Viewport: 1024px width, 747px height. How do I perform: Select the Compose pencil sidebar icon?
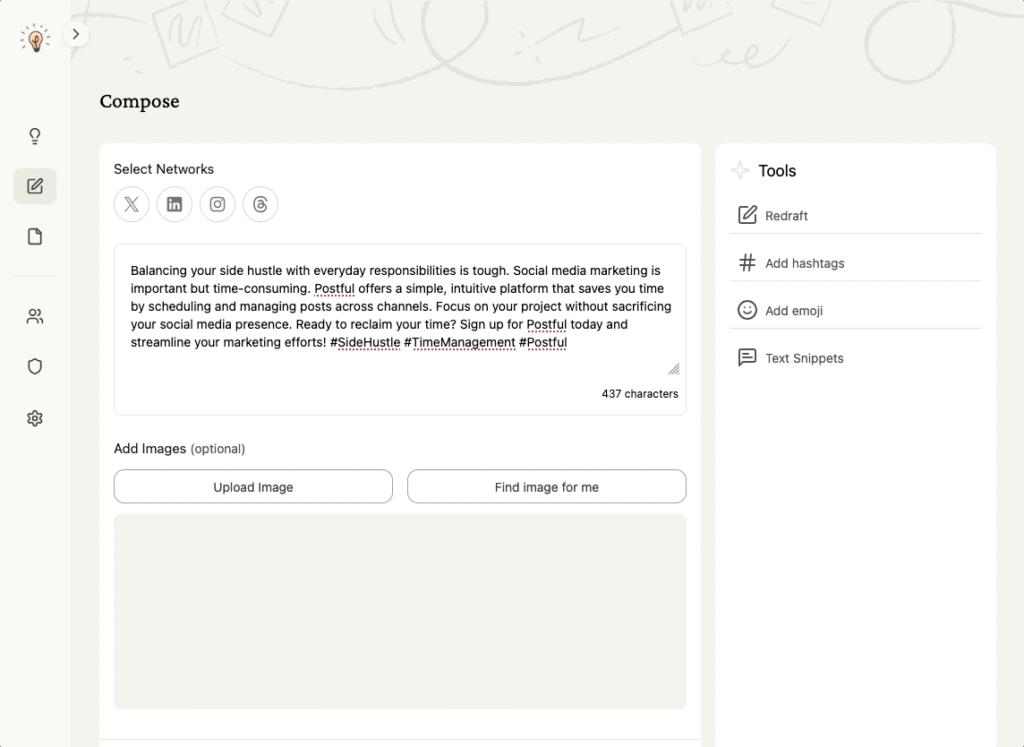35,186
